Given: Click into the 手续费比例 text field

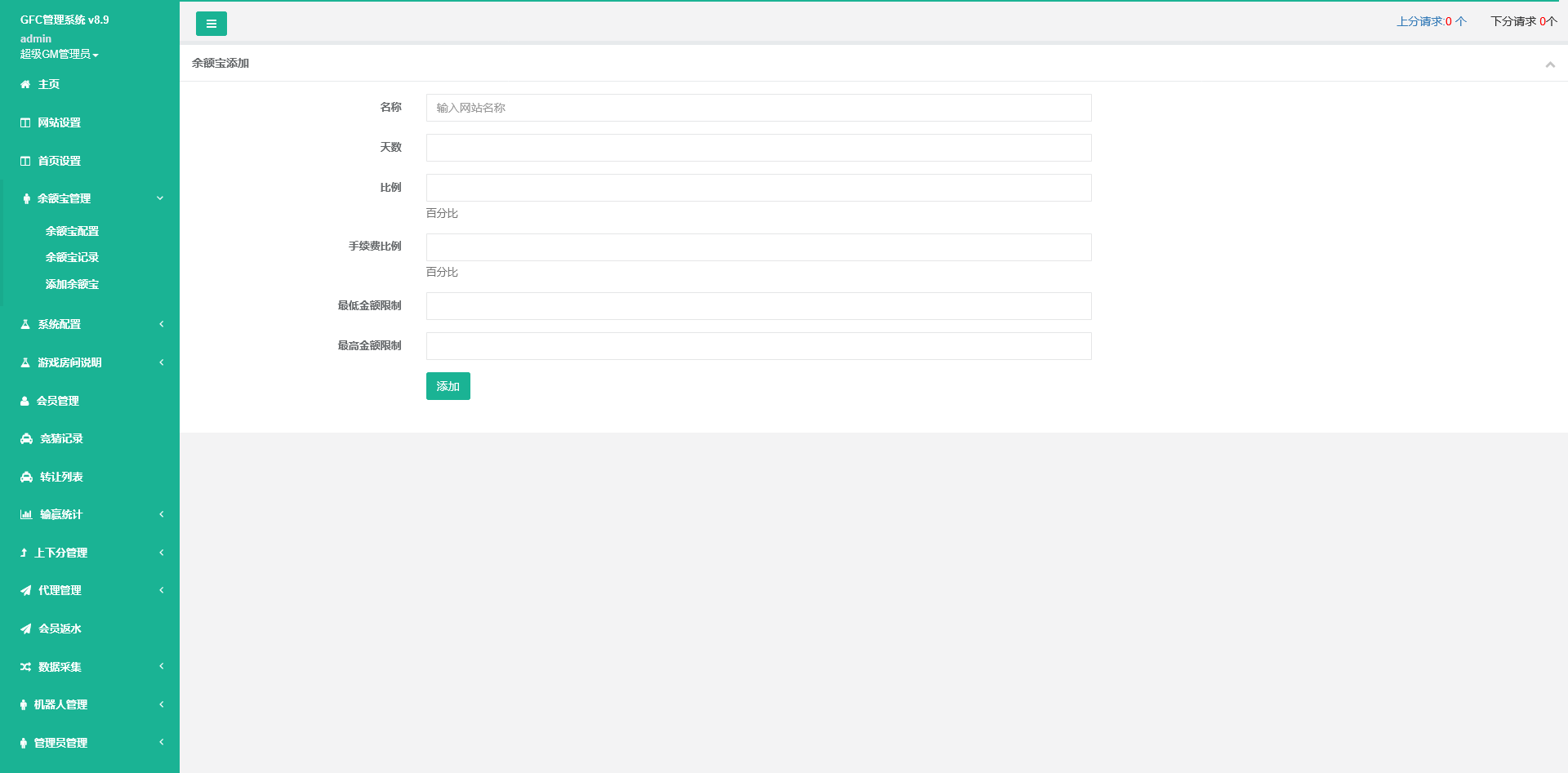Looking at the screenshot, I should point(758,247).
